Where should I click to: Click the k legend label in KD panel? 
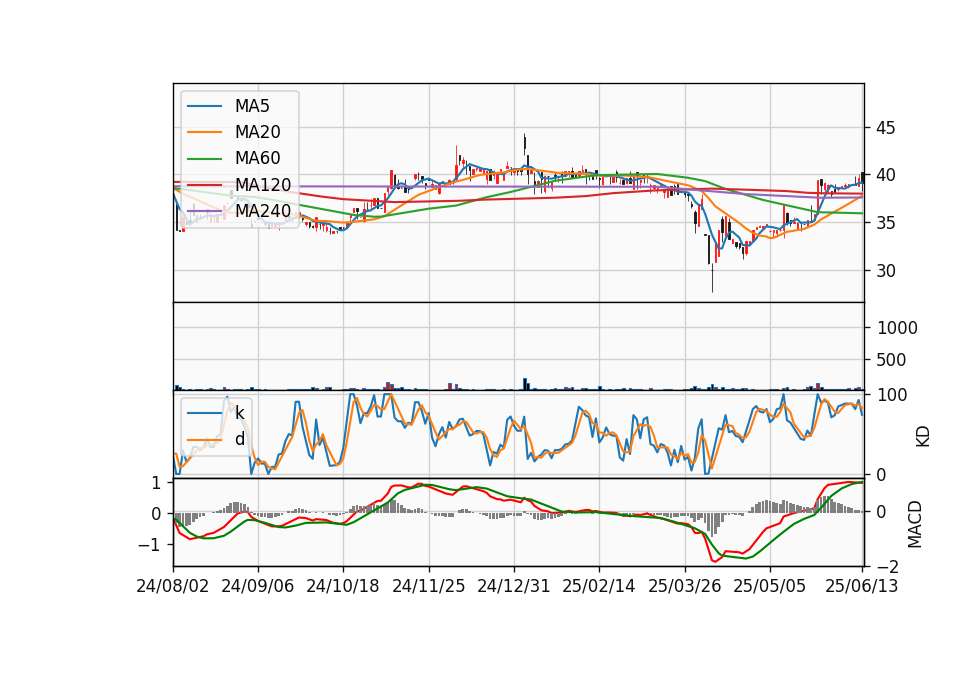click(239, 413)
